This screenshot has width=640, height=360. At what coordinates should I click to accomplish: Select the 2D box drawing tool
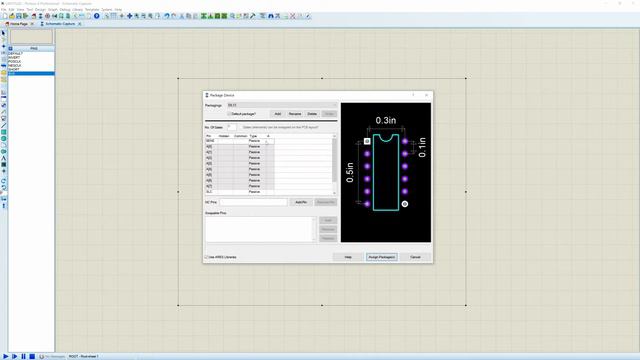pos(4,132)
